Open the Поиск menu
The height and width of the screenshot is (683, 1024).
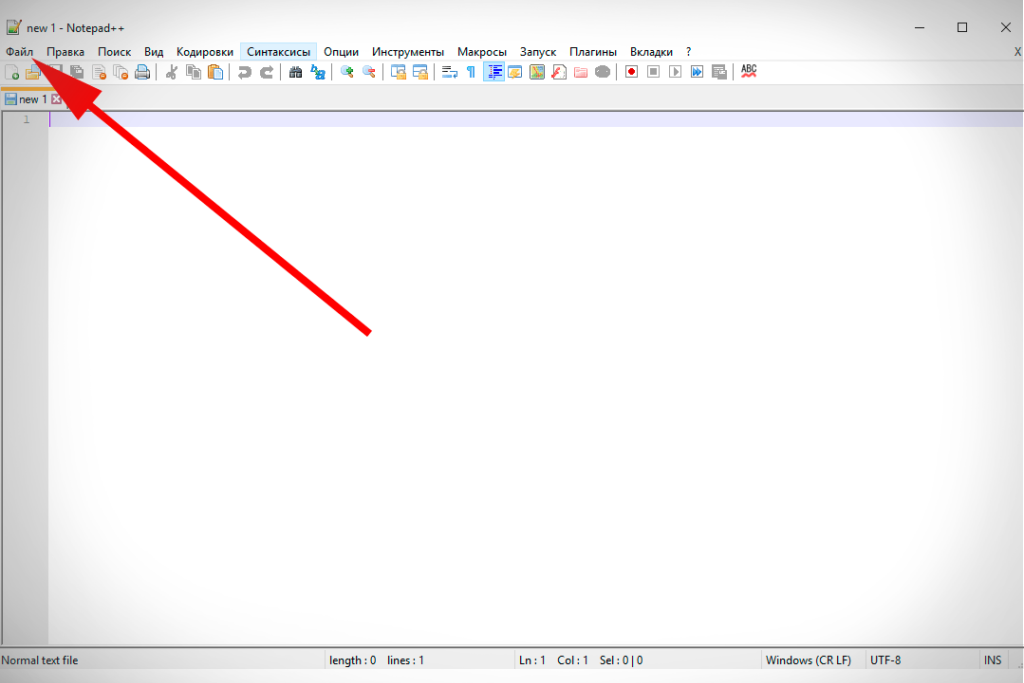(x=114, y=52)
